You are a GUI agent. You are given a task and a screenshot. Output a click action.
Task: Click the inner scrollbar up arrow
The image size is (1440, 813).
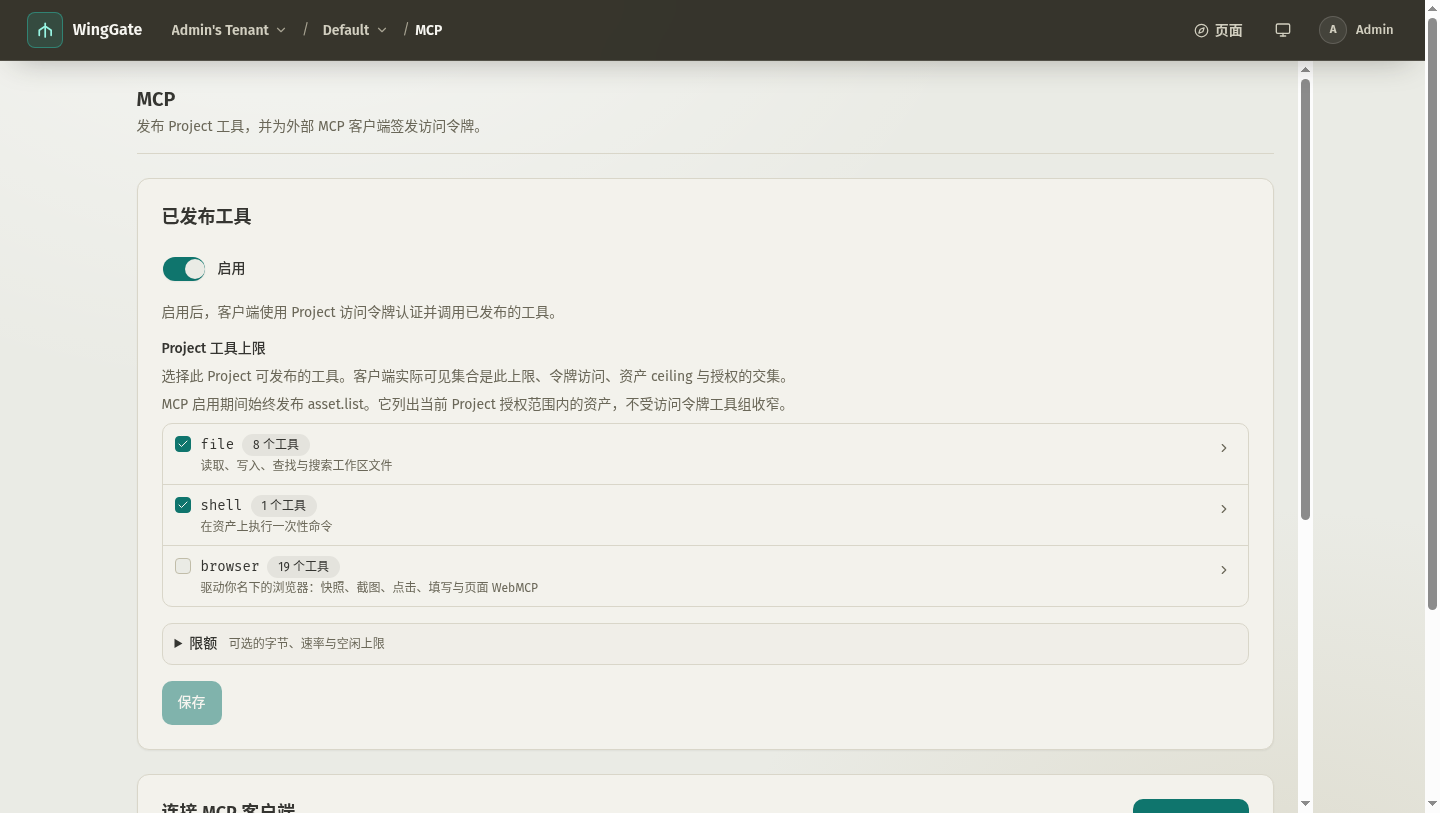[1305, 69]
